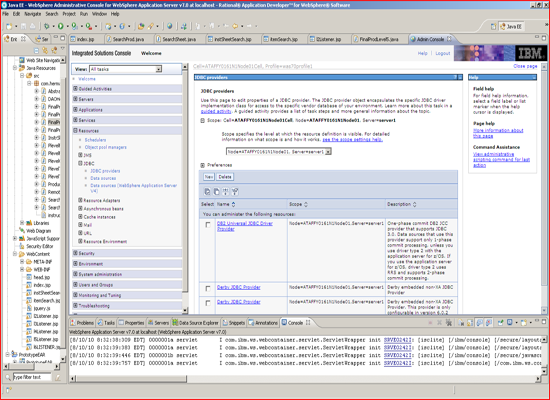The image size is (550, 400).
Task: Expand the Applications navigation section
Action: pos(75,110)
